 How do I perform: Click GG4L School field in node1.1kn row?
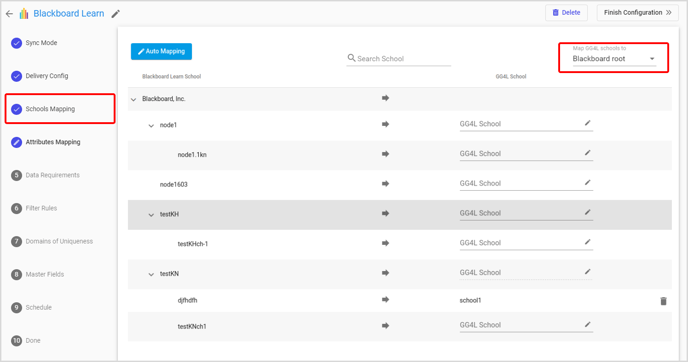[x=526, y=154]
